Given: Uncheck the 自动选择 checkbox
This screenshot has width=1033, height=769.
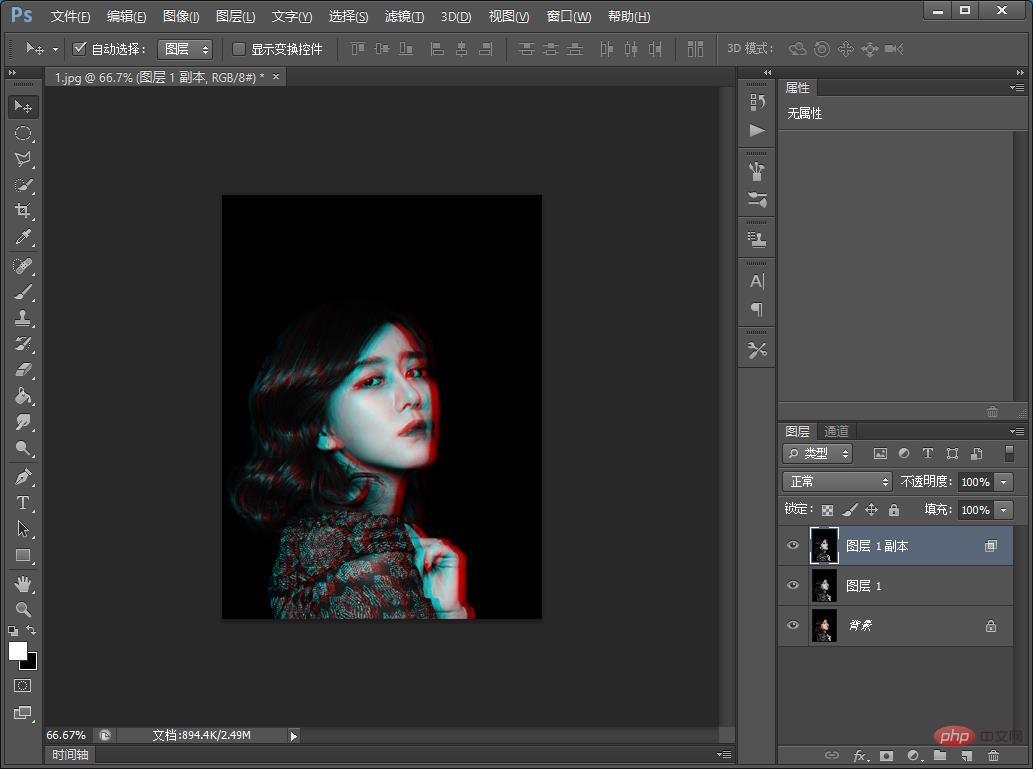Looking at the screenshot, I should pos(80,49).
